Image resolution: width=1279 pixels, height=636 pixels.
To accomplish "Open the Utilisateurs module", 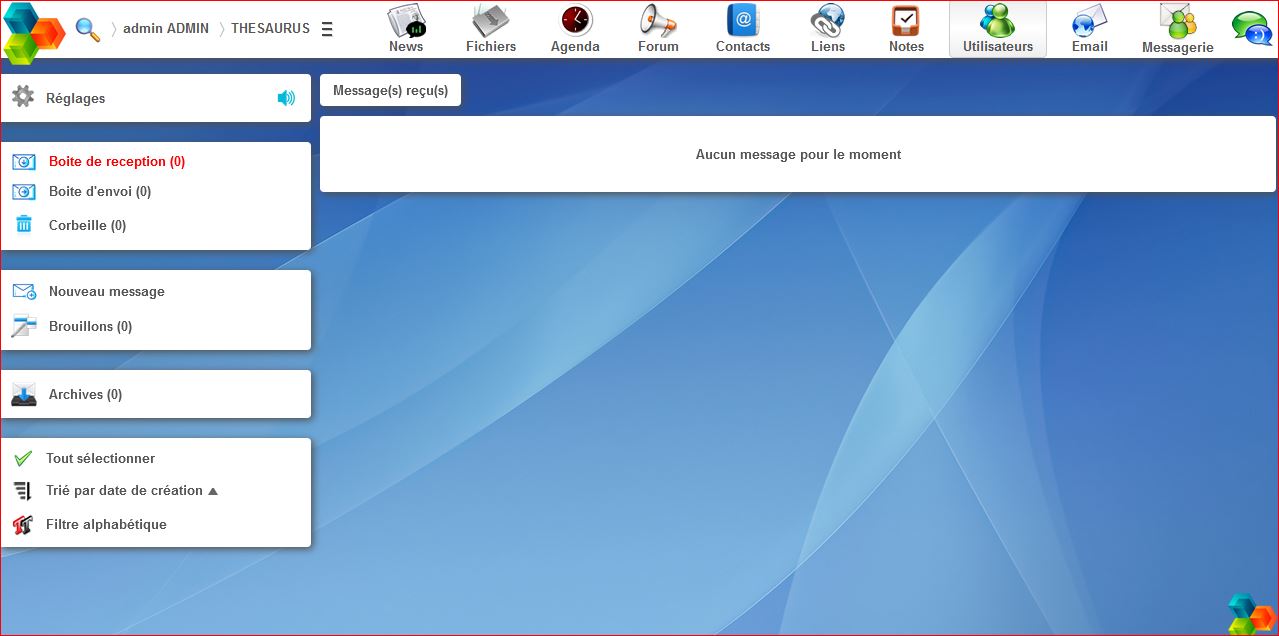I will point(997,28).
